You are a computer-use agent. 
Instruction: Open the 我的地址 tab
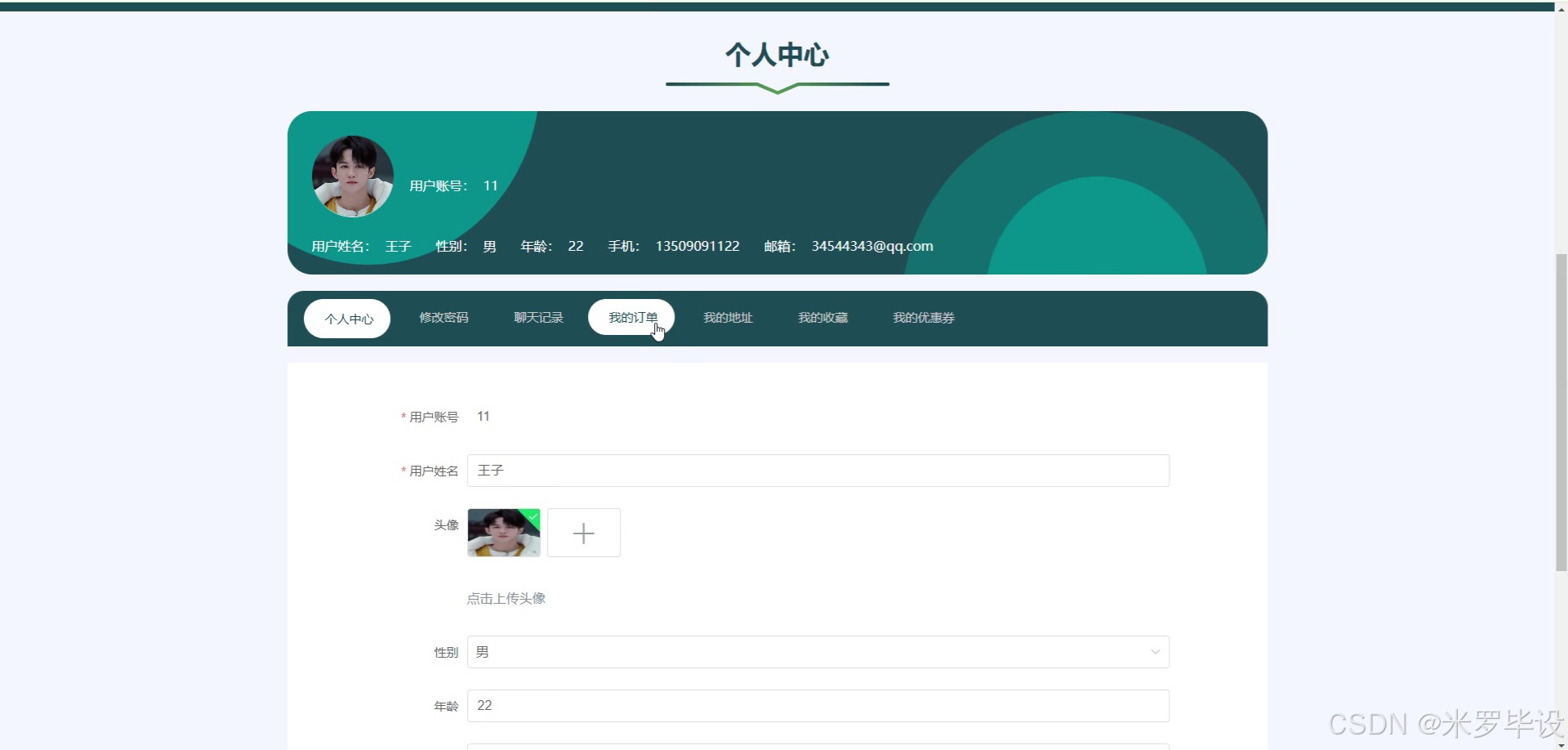tap(727, 318)
